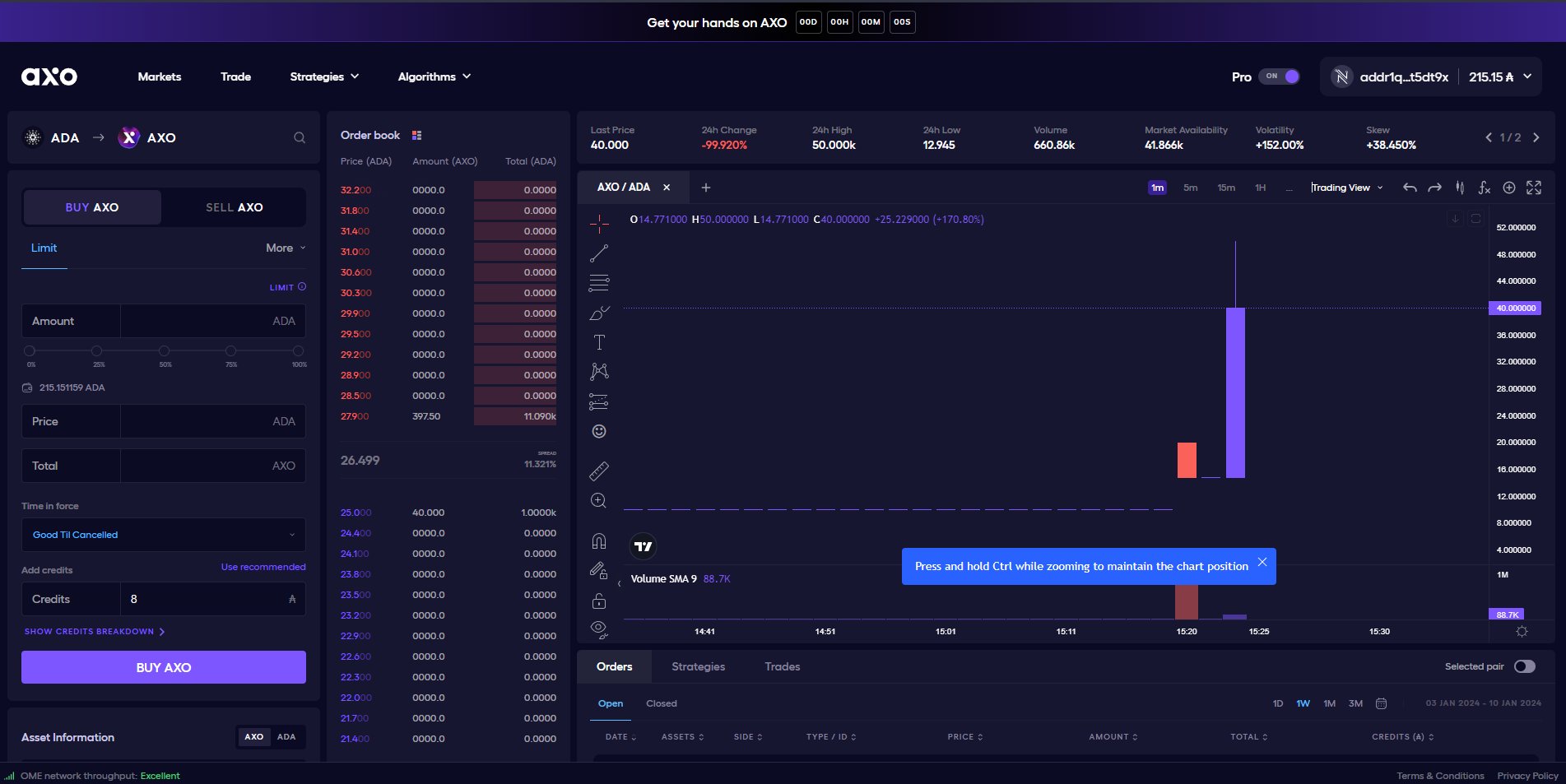Click the TradingView logo on chart

click(x=643, y=546)
